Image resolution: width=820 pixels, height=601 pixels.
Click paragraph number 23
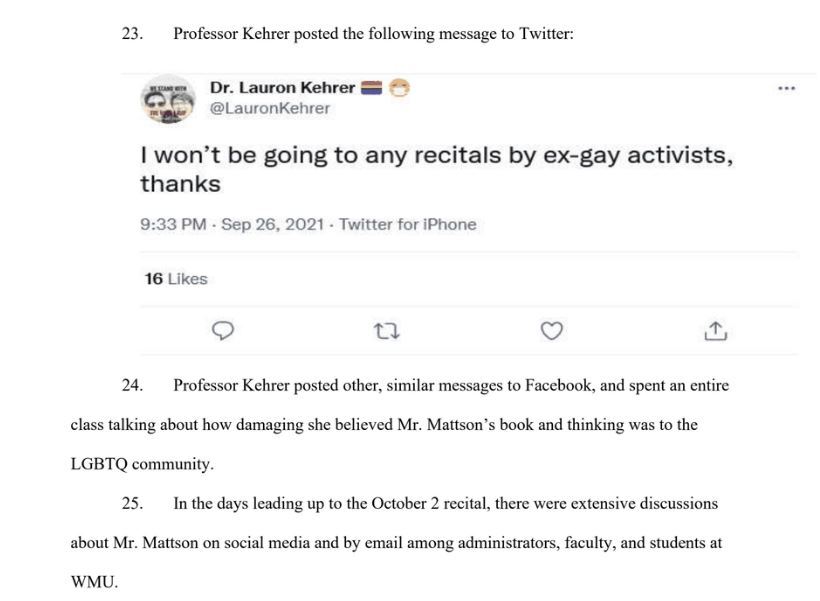pos(132,33)
